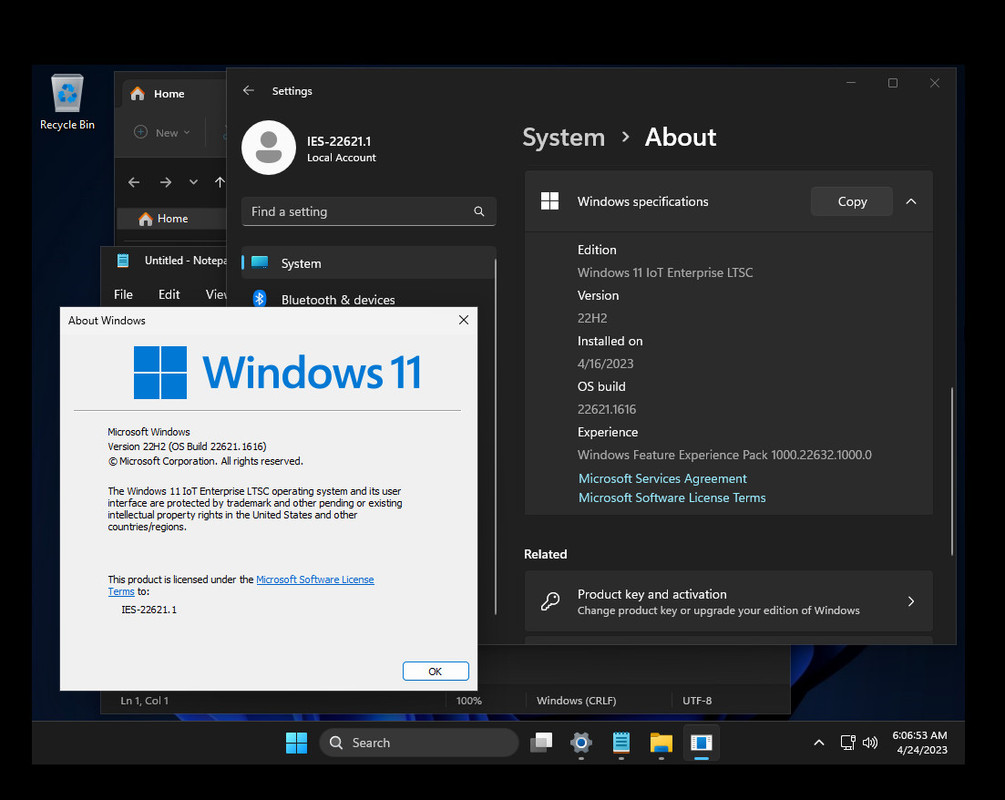
Task: Click System in the breadcrumb heading
Action: [563, 137]
